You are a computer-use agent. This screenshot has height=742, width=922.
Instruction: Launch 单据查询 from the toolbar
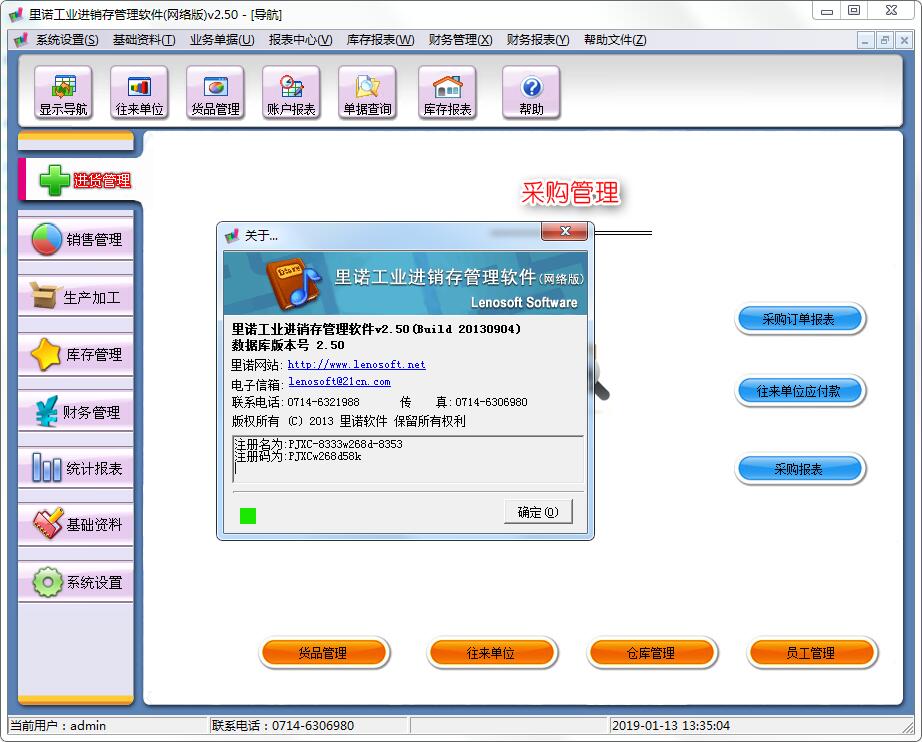click(367, 93)
